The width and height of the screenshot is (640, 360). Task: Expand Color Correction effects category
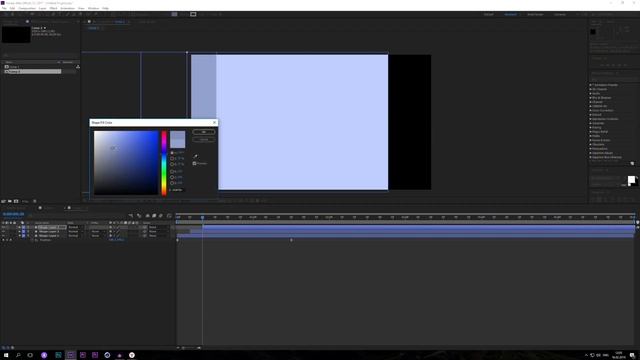pyautogui.click(x=591, y=110)
